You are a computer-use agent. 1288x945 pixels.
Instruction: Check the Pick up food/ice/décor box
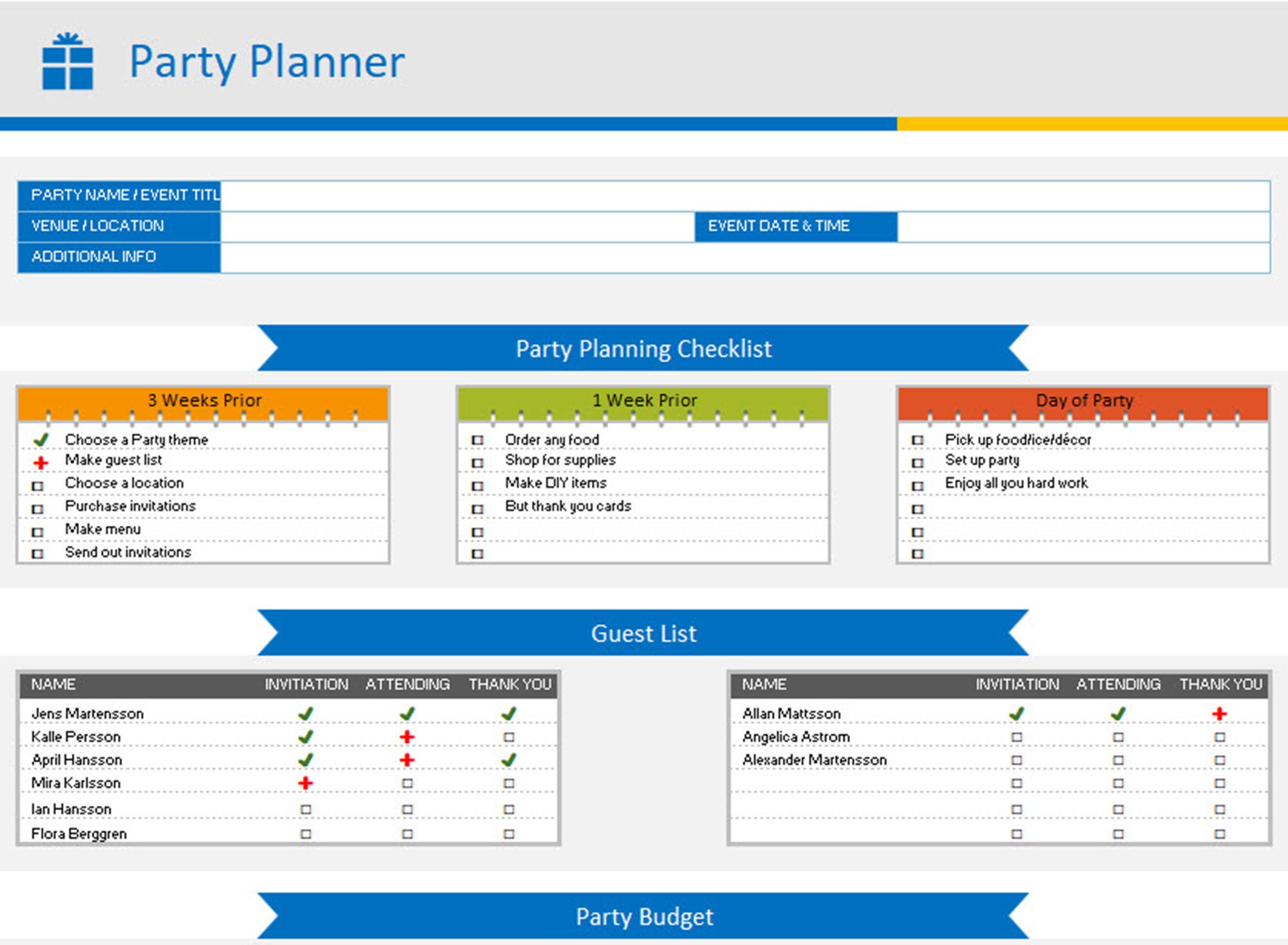(x=918, y=440)
